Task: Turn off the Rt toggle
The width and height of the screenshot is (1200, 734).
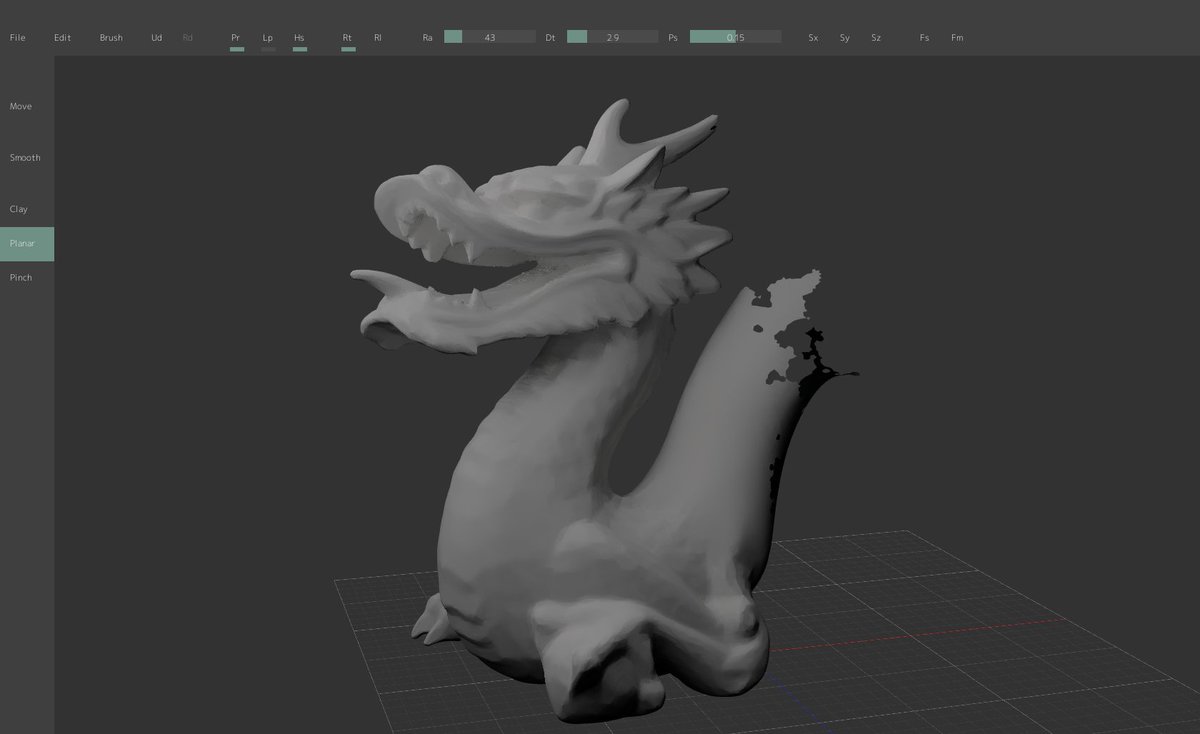Action: 347,37
